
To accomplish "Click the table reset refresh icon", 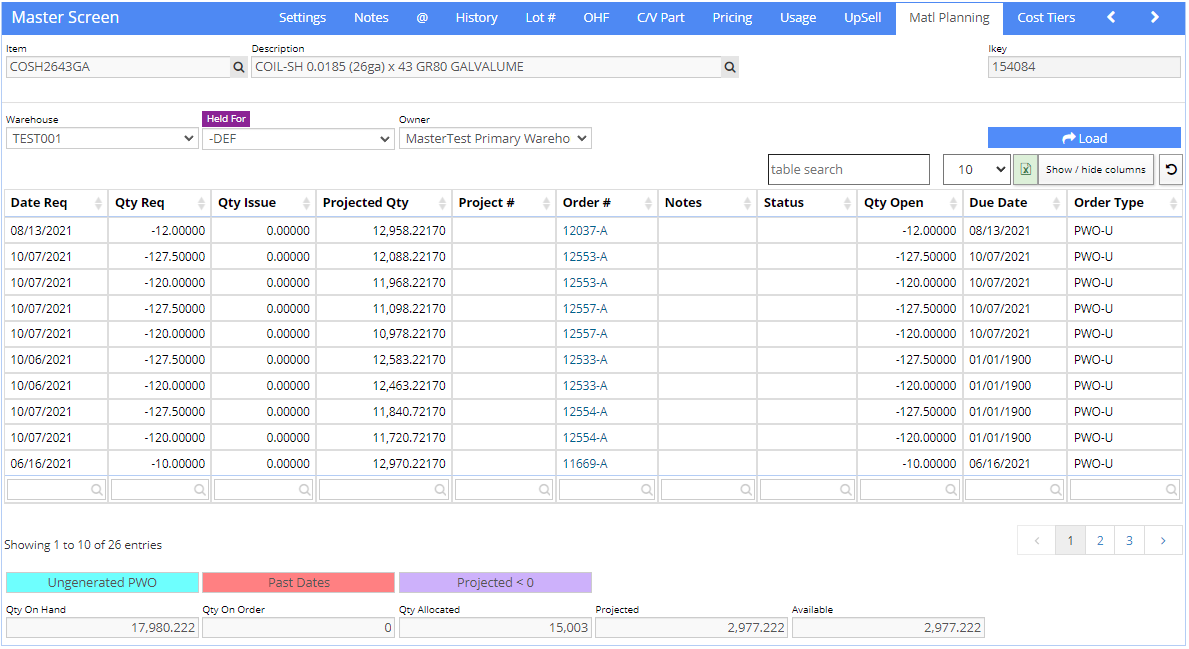I will coord(1171,170).
